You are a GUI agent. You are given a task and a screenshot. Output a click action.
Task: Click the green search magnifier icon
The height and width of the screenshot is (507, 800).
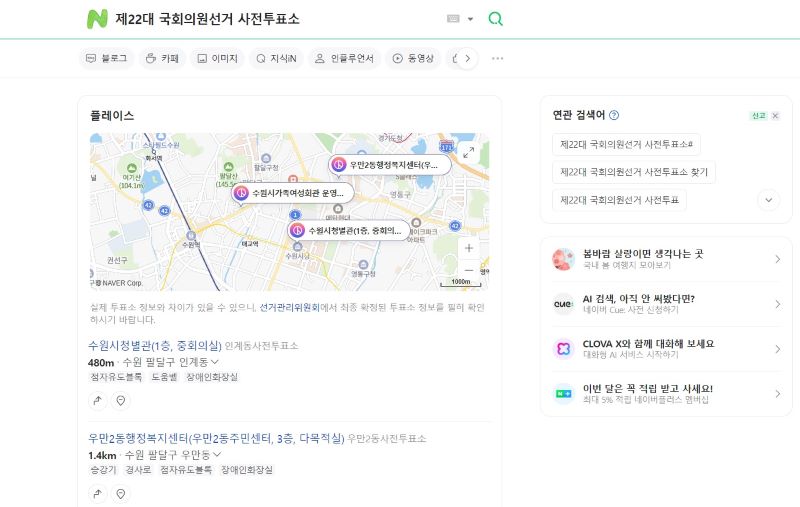pyautogui.click(x=495, y=19)
